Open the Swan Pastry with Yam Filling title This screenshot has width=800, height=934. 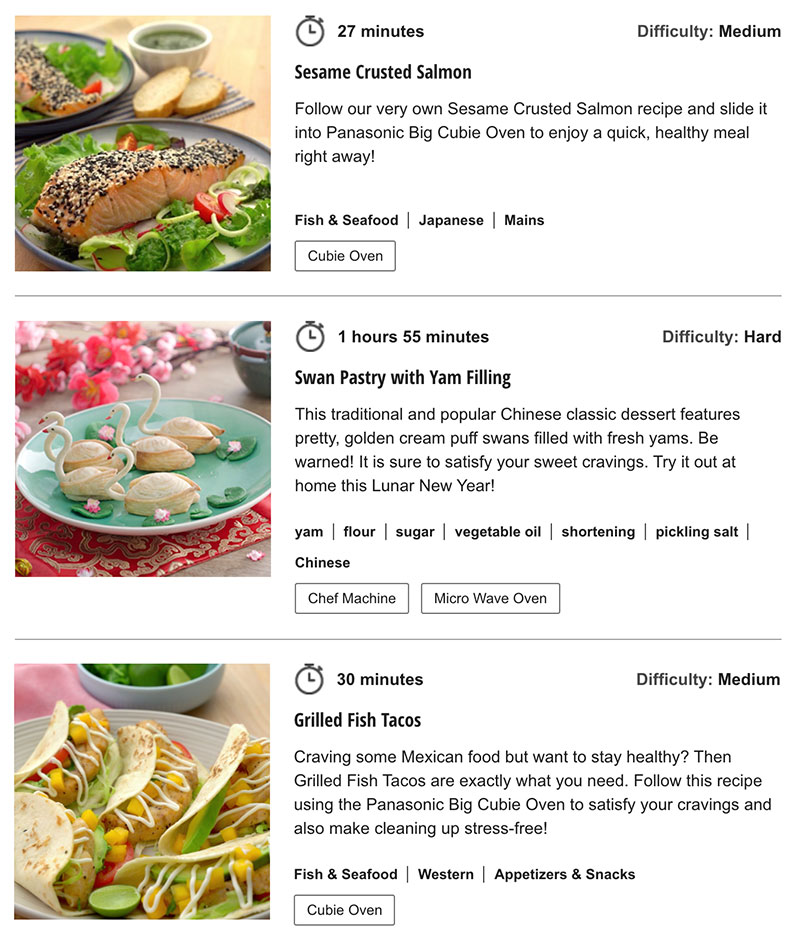403,378
